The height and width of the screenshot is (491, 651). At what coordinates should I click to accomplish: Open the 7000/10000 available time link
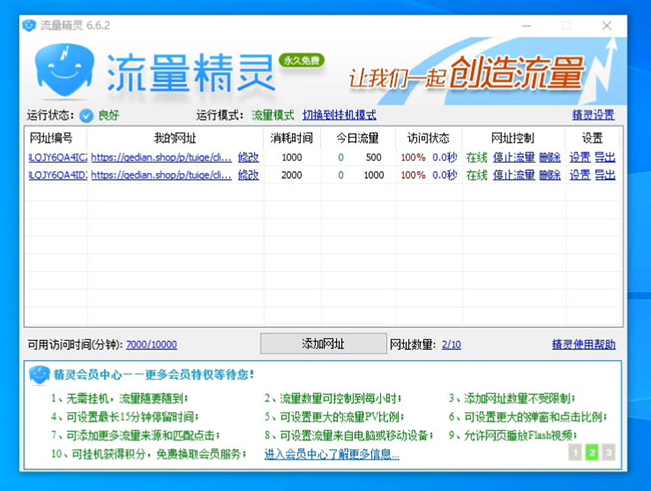pyautogui.click(x=152, y=344)
